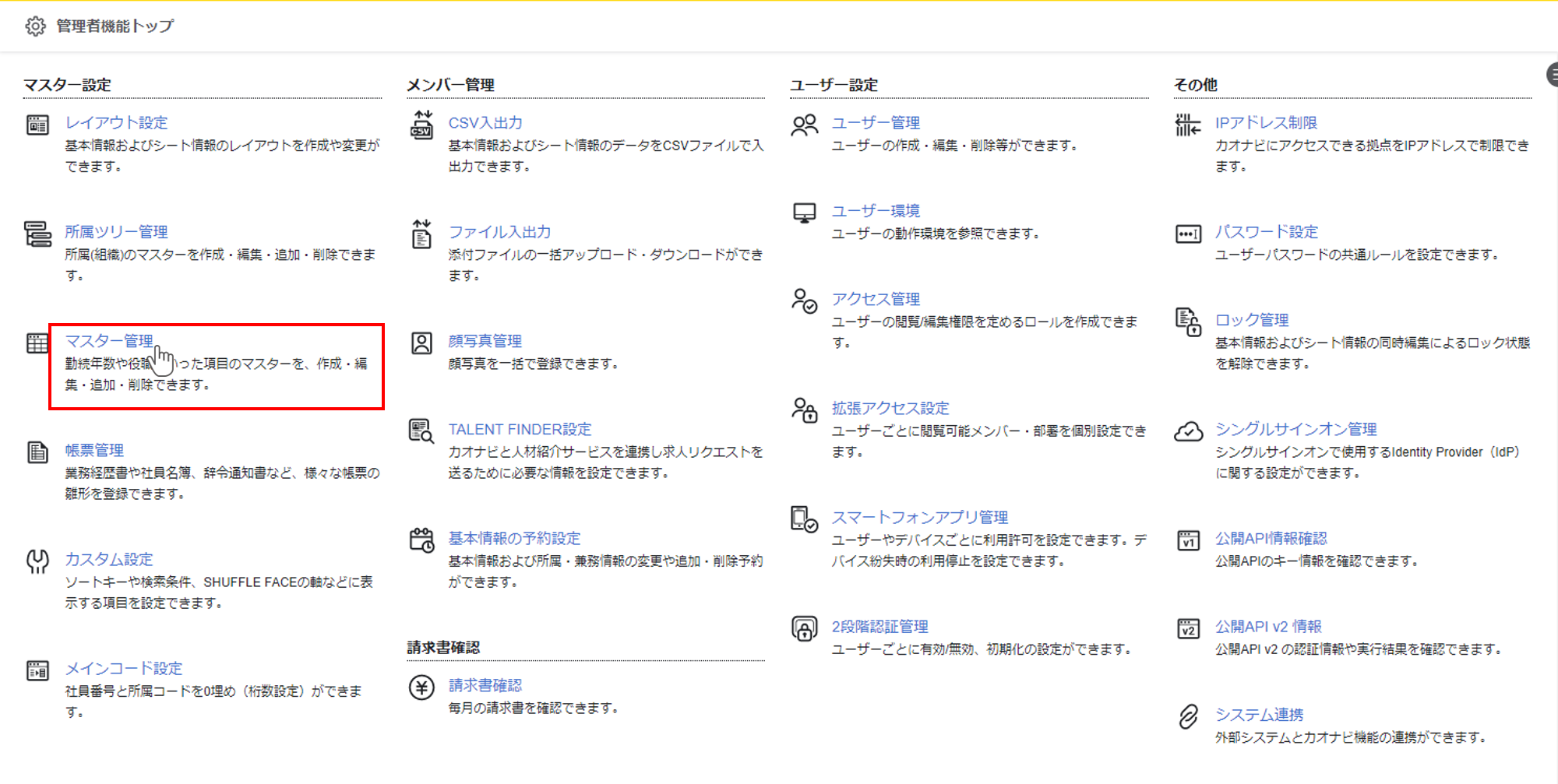Click the CSV入出力 icon
Viewport: 1558px width, 784px height.
pyautogui.click(x=421, y=125)
